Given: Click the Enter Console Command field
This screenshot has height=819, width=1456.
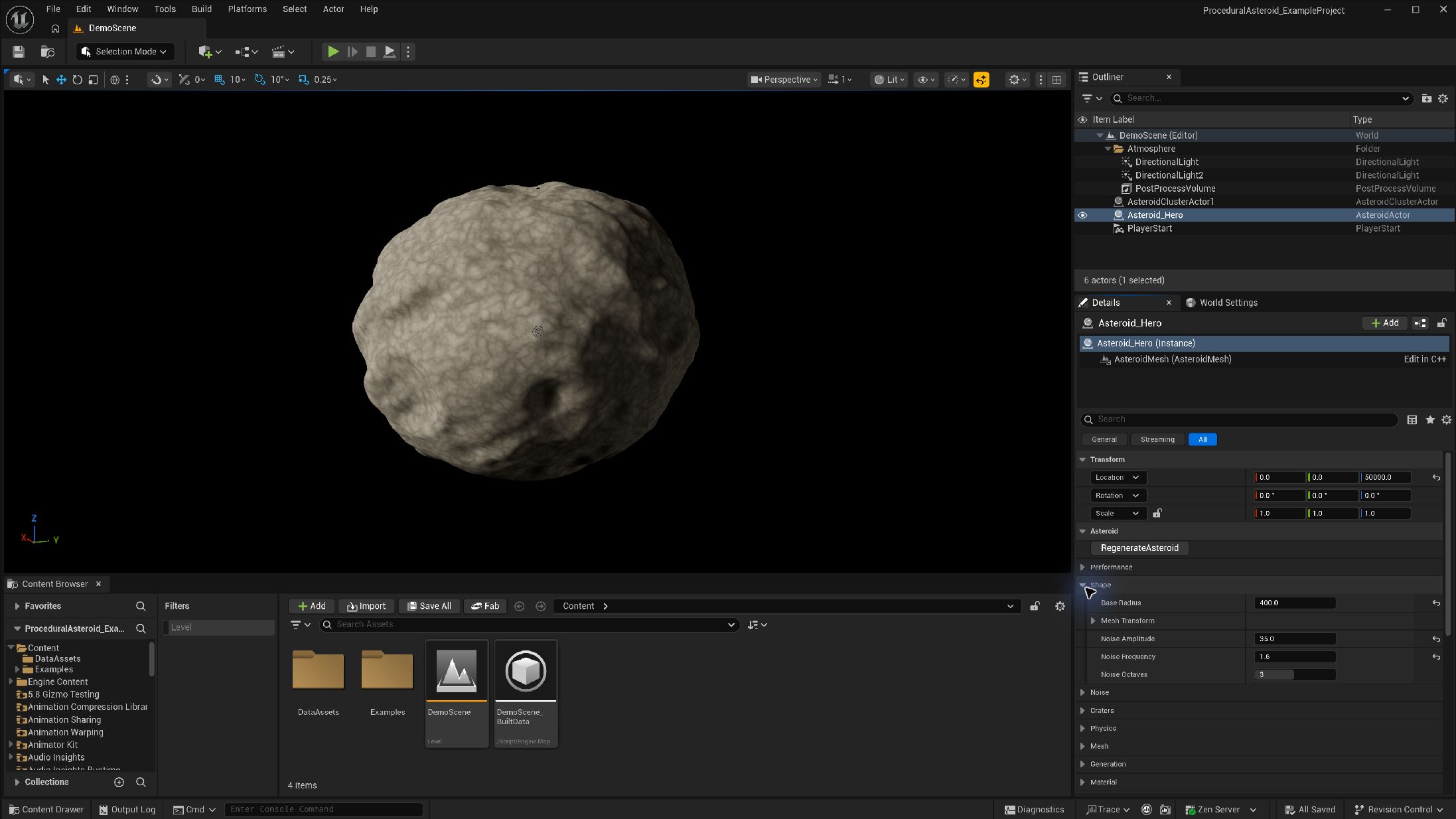Looking at the screenshot, I should coord(323,809).
